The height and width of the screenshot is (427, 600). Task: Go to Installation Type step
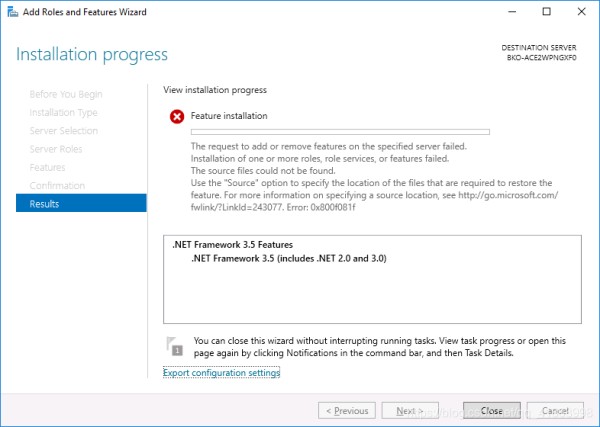click(63, 112)
